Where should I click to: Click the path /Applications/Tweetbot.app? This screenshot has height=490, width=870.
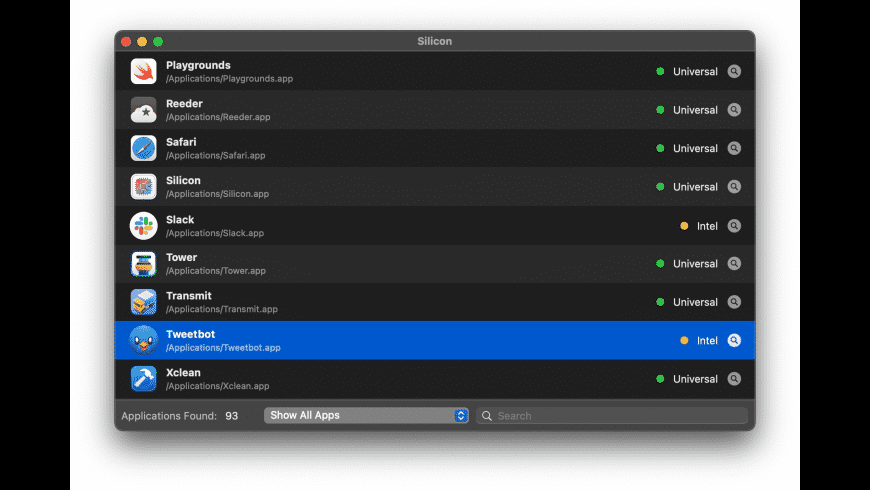223,347
